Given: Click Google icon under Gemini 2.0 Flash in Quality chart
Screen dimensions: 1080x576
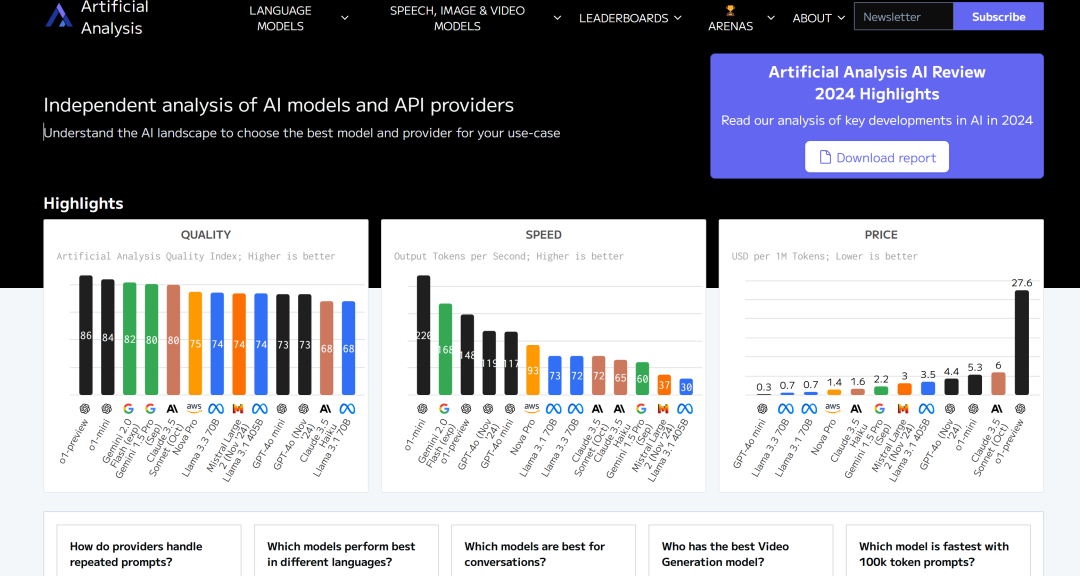Looking at the screenshot, I should [x=129, y=409].
